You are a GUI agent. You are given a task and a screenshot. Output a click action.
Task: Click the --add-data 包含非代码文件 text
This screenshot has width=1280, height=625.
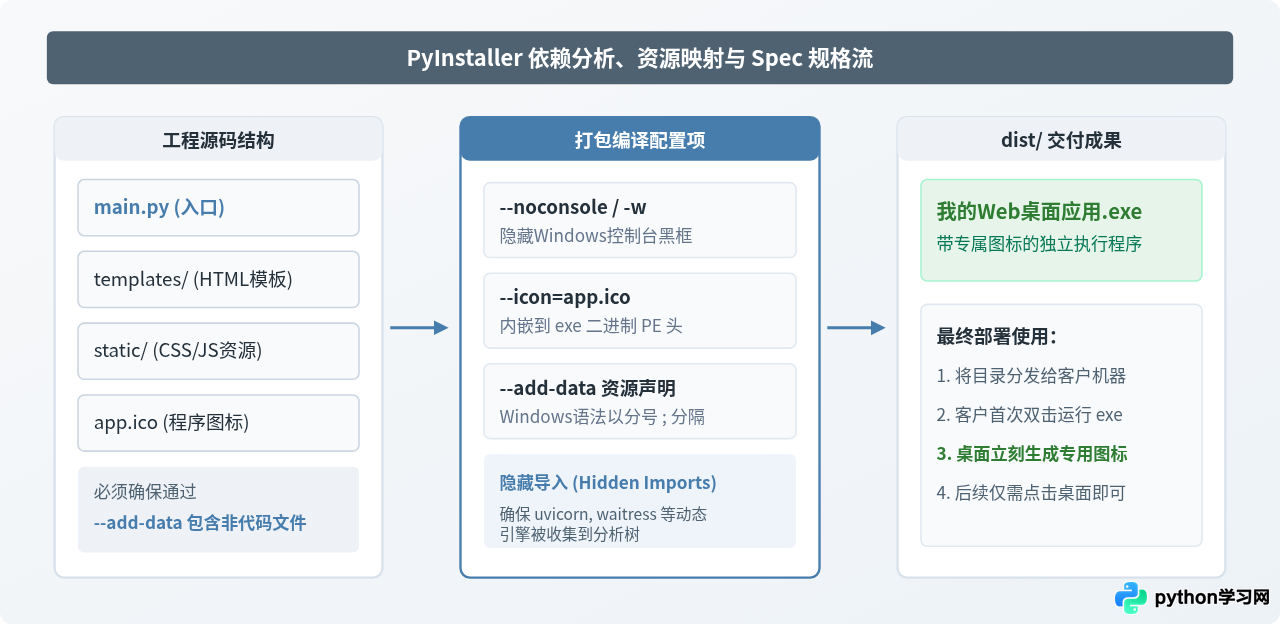coord(200,522)
